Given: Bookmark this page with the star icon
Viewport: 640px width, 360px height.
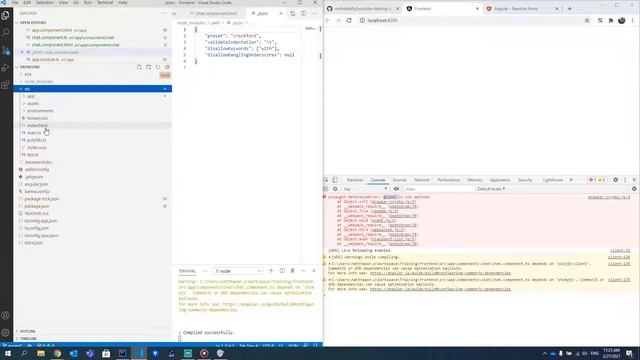Looking at the screenshot, I should tap(587, 20).
